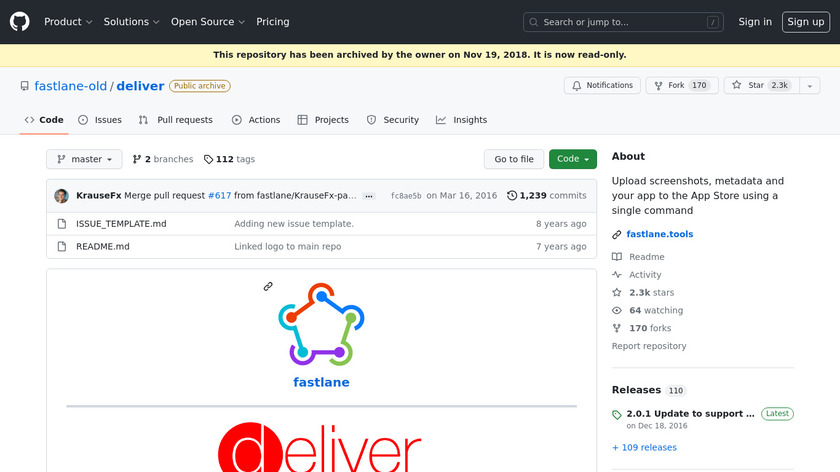Click the README anchor link icon
This screenshot has height=472, width=840.
point(268,287)
